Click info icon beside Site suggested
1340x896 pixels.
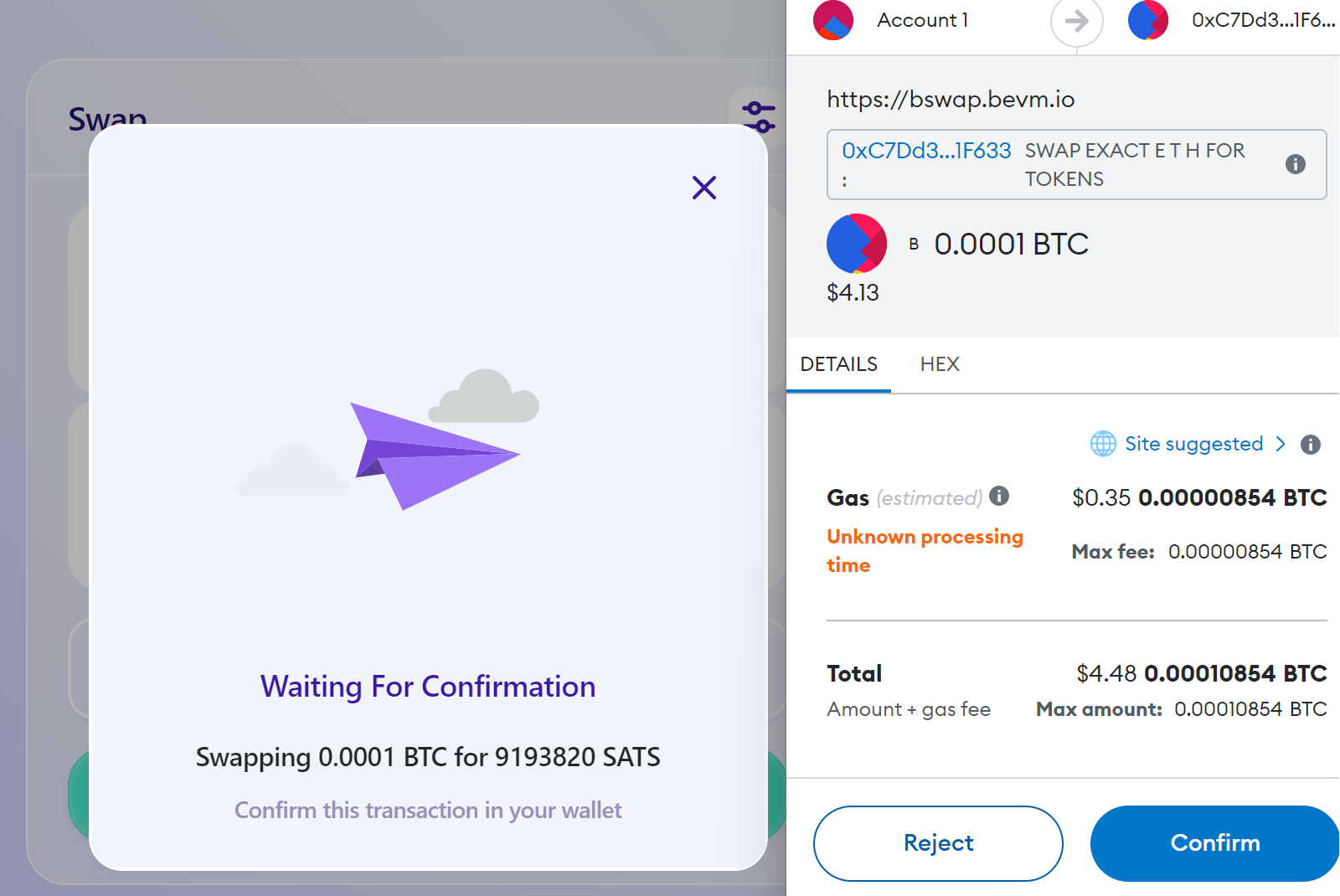point(1311,445)
